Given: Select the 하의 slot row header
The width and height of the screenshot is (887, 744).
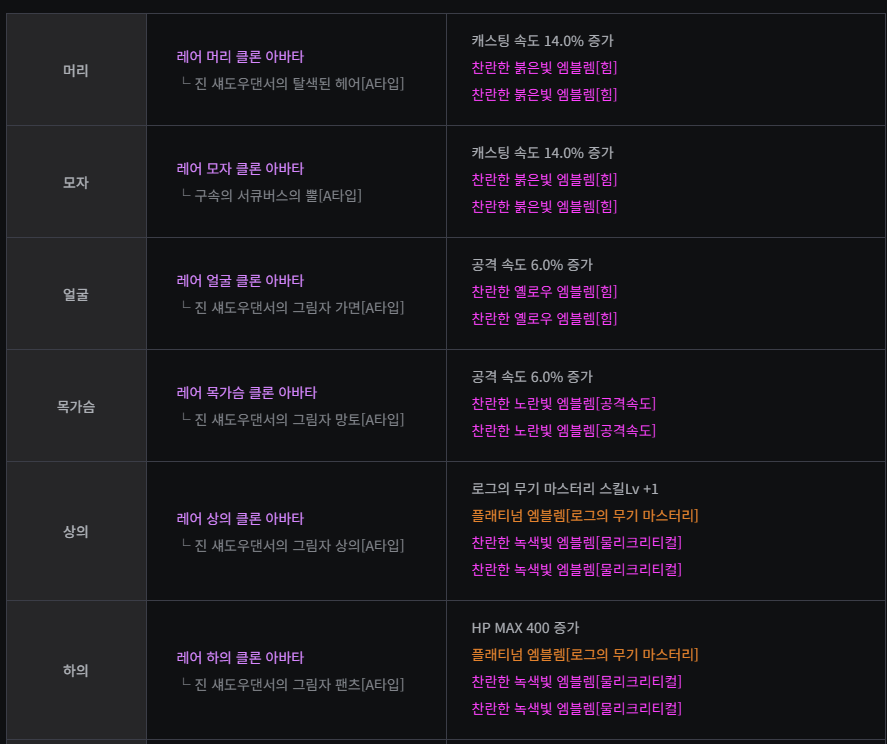Looking at the screenshot, I should (x=76, y=670).
